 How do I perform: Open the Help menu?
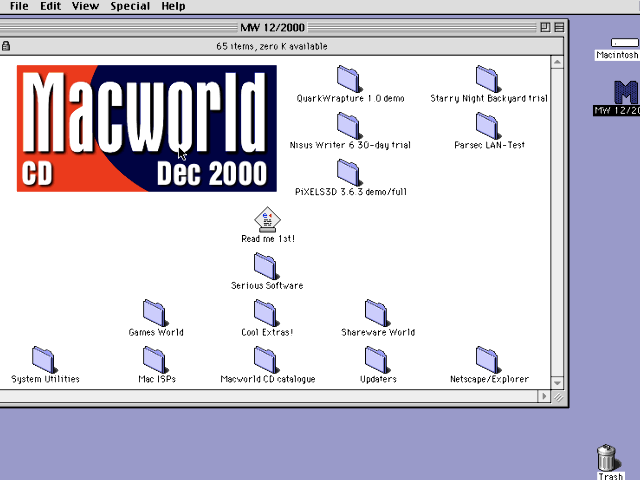coord(173,6)
